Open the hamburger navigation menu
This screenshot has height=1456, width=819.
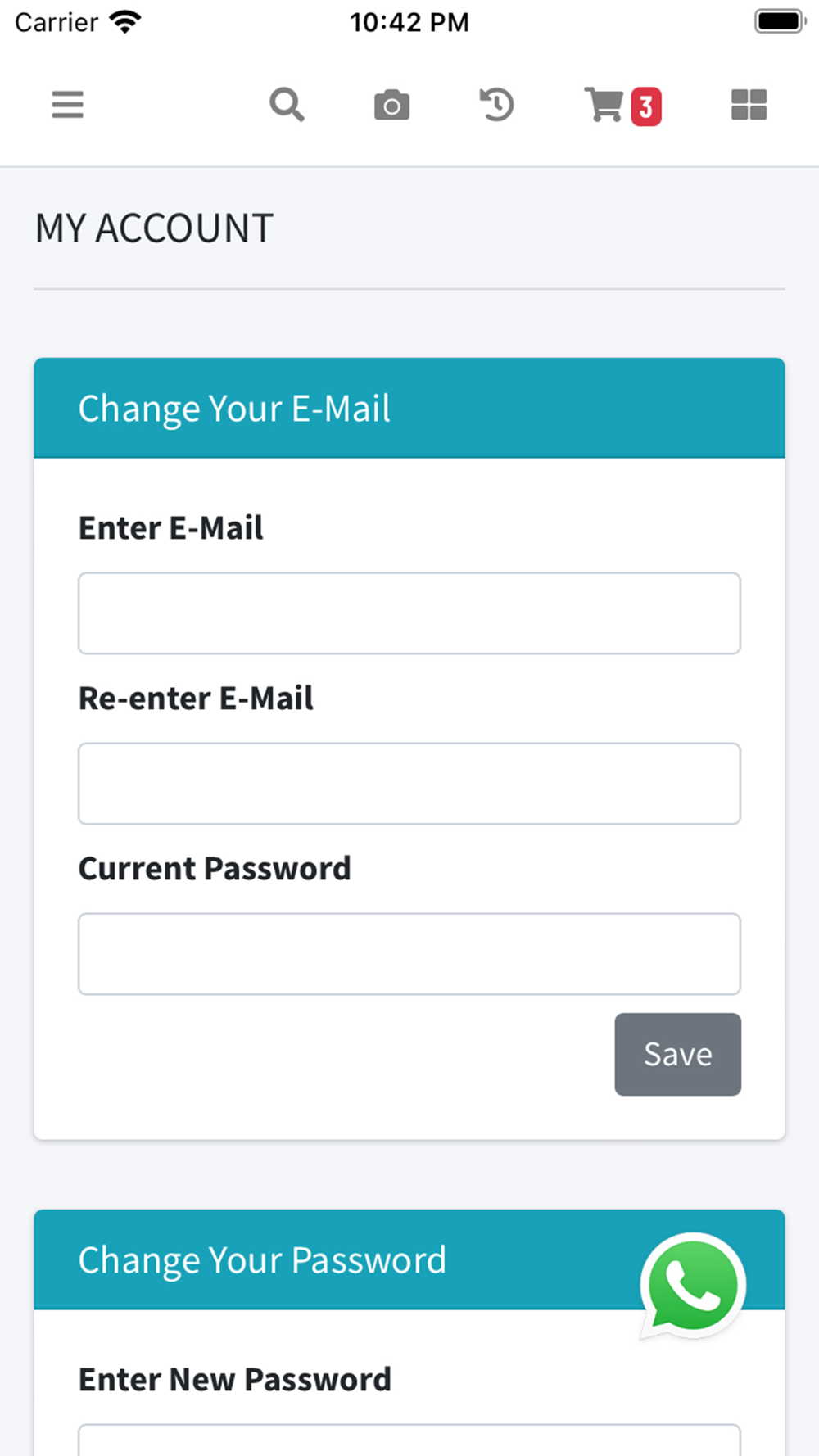click(67, 105)
